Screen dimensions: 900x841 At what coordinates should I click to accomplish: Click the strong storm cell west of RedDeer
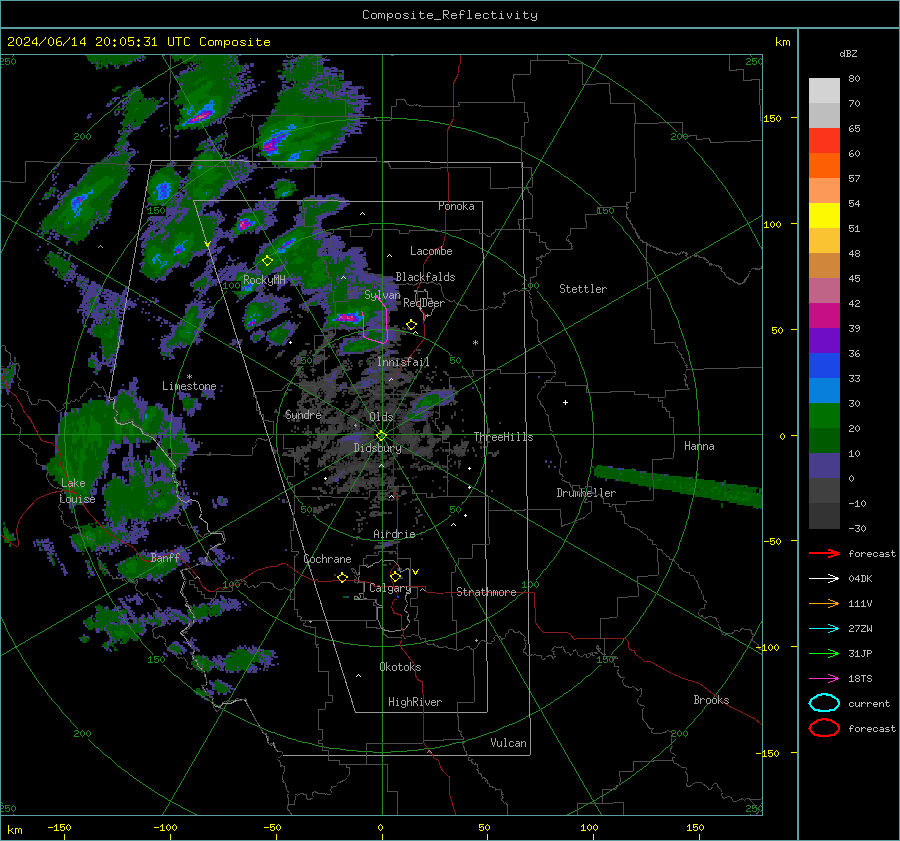pyautogui.click(x=347, y=317)
